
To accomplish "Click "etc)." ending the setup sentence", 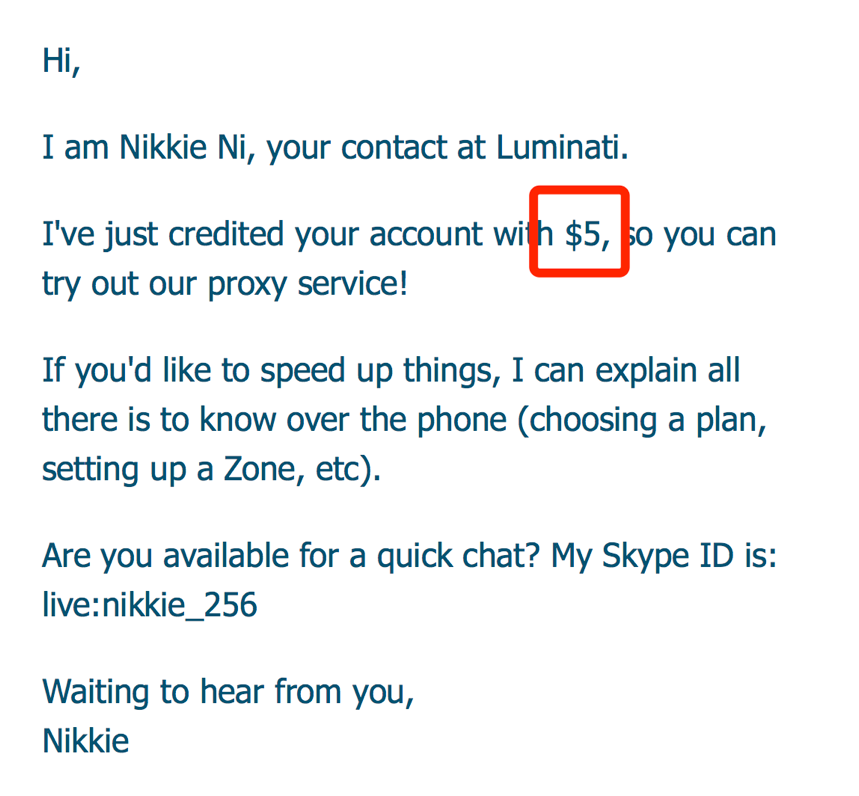I will 348,470.
